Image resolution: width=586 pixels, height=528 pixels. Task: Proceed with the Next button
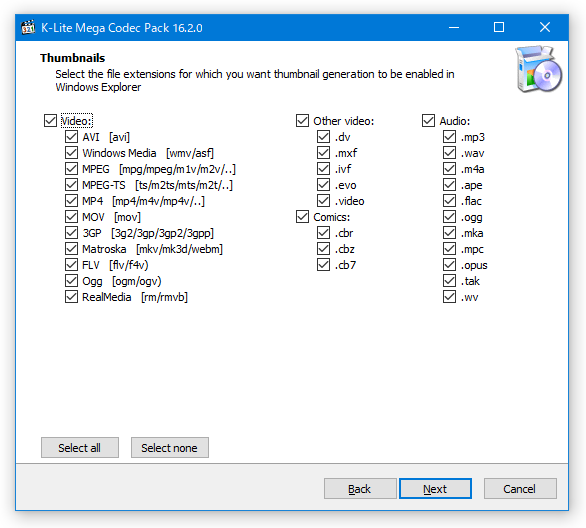coord(435,488)
